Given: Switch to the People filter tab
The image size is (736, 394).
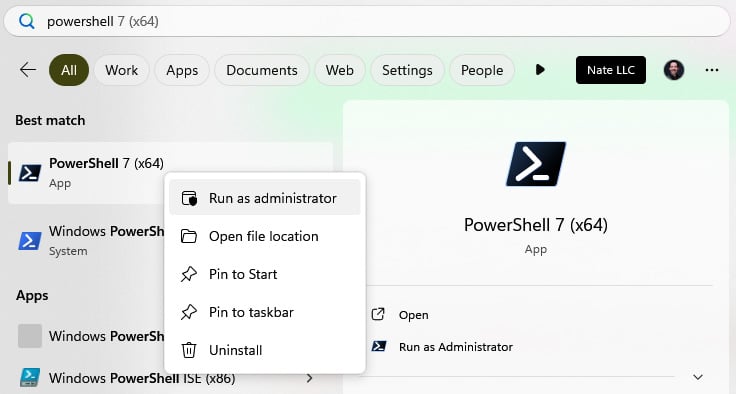Looking at the screenshot, I should click(482, 70).
